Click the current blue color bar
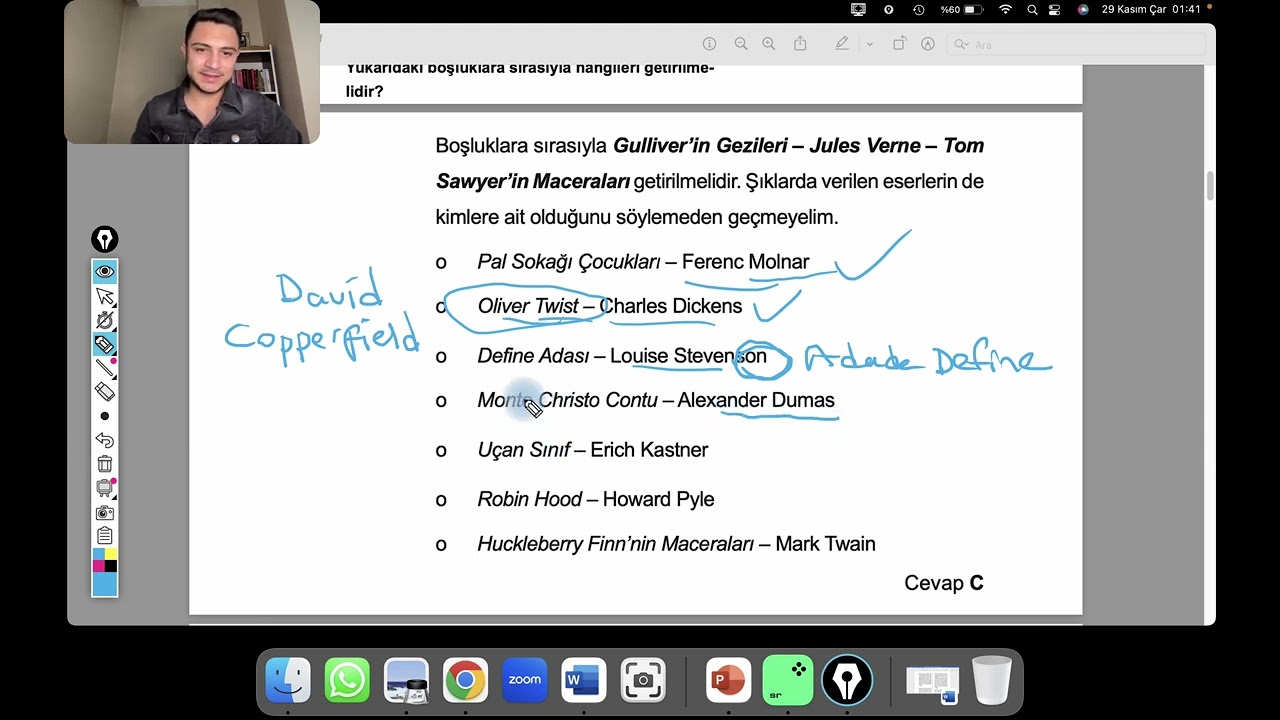The width and height of the screenshot is (1280, 720). coord(105,584)
